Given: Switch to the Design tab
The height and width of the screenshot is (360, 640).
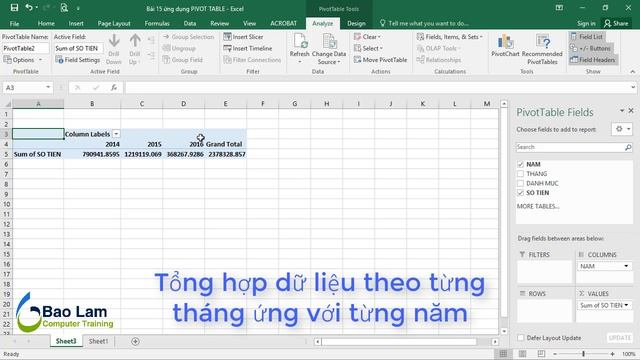Looking at the screenshot, I should tap(356, 23).
